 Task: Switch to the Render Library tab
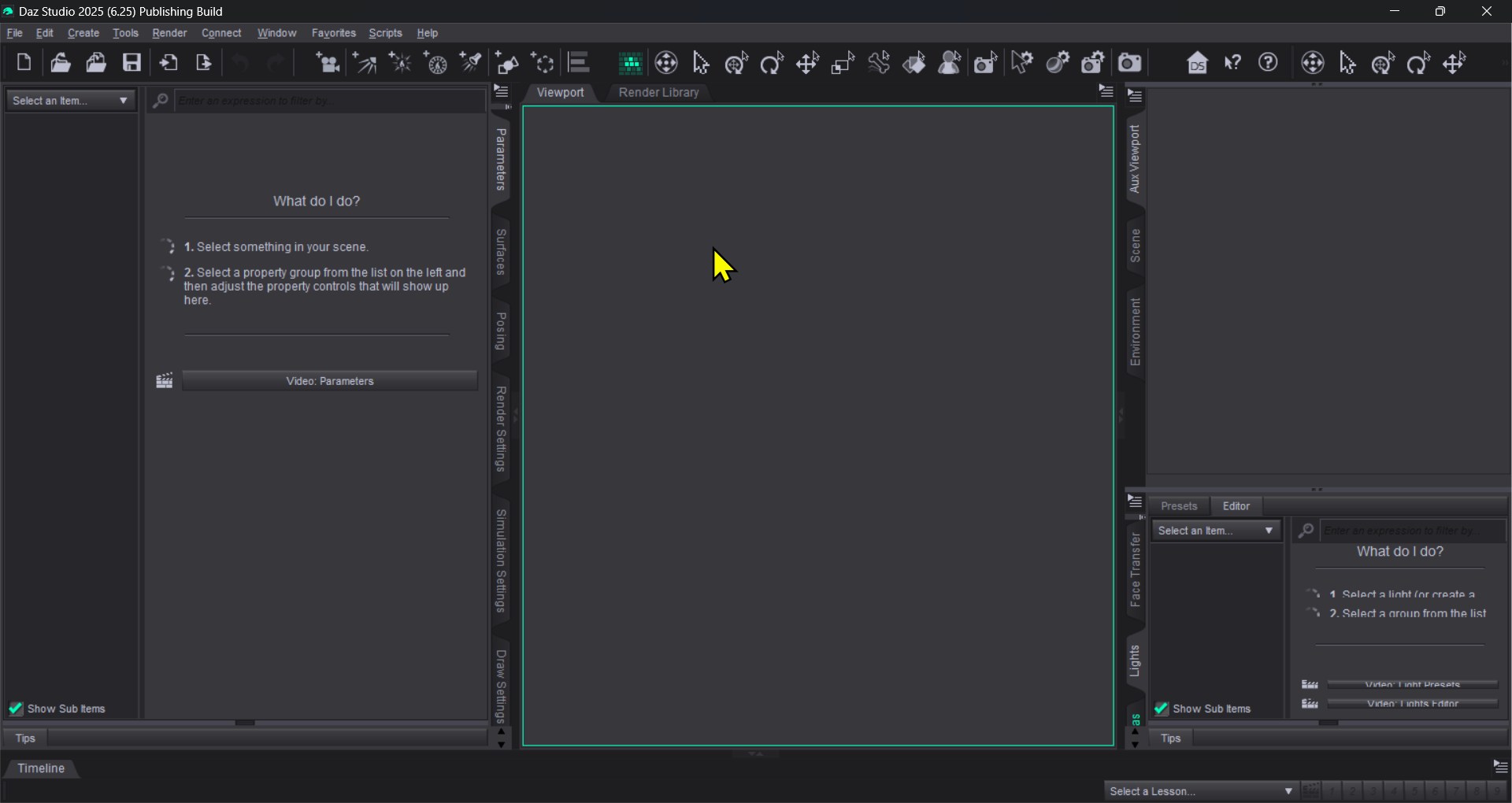658,92
